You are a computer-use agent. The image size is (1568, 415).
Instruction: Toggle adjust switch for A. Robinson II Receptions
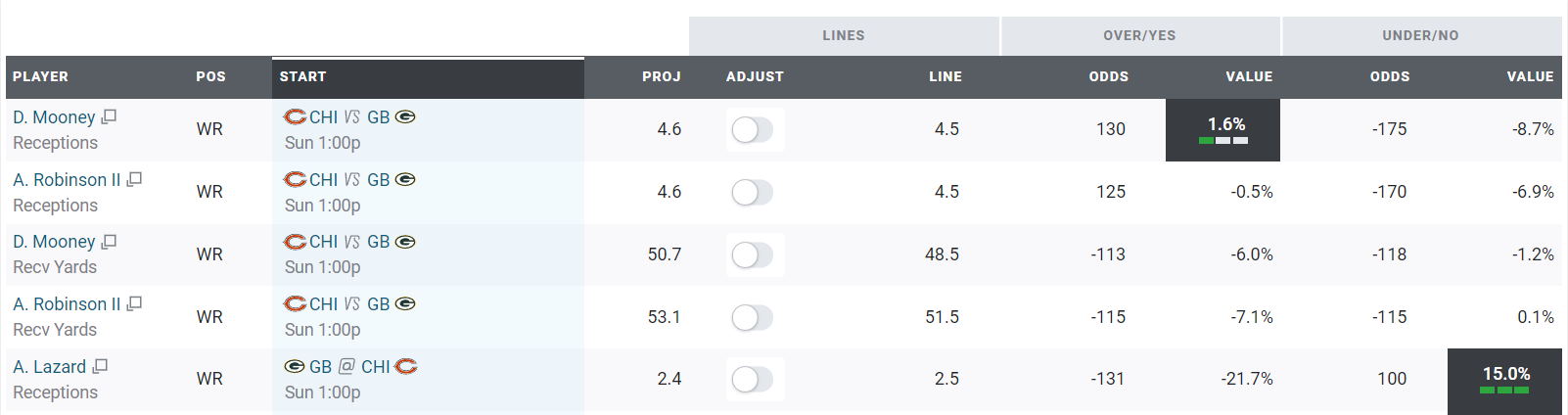coord(753,192)
